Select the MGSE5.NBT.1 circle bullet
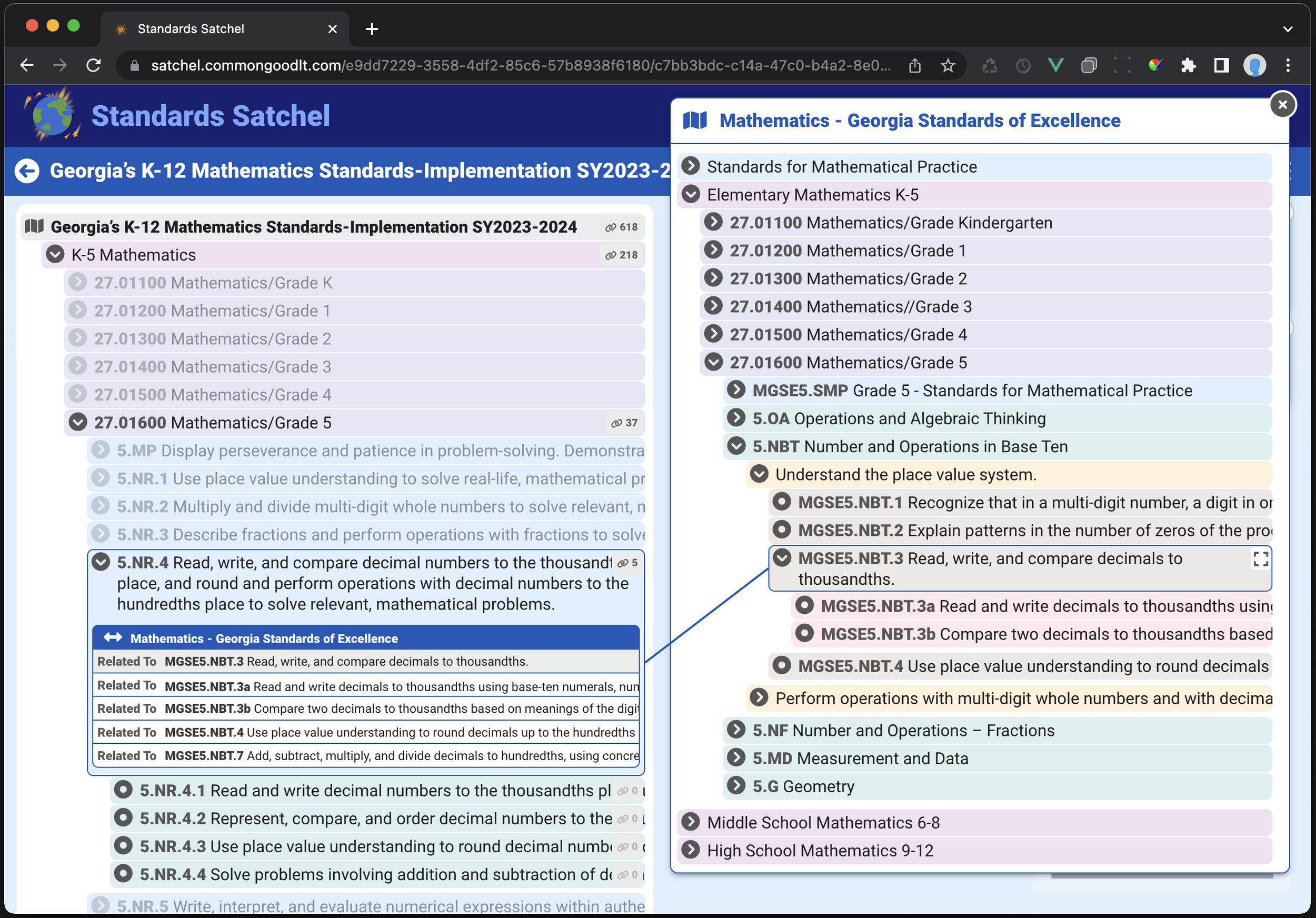Image resolution: width=1316 pixels, height=918 pixels. click(781, 502)
